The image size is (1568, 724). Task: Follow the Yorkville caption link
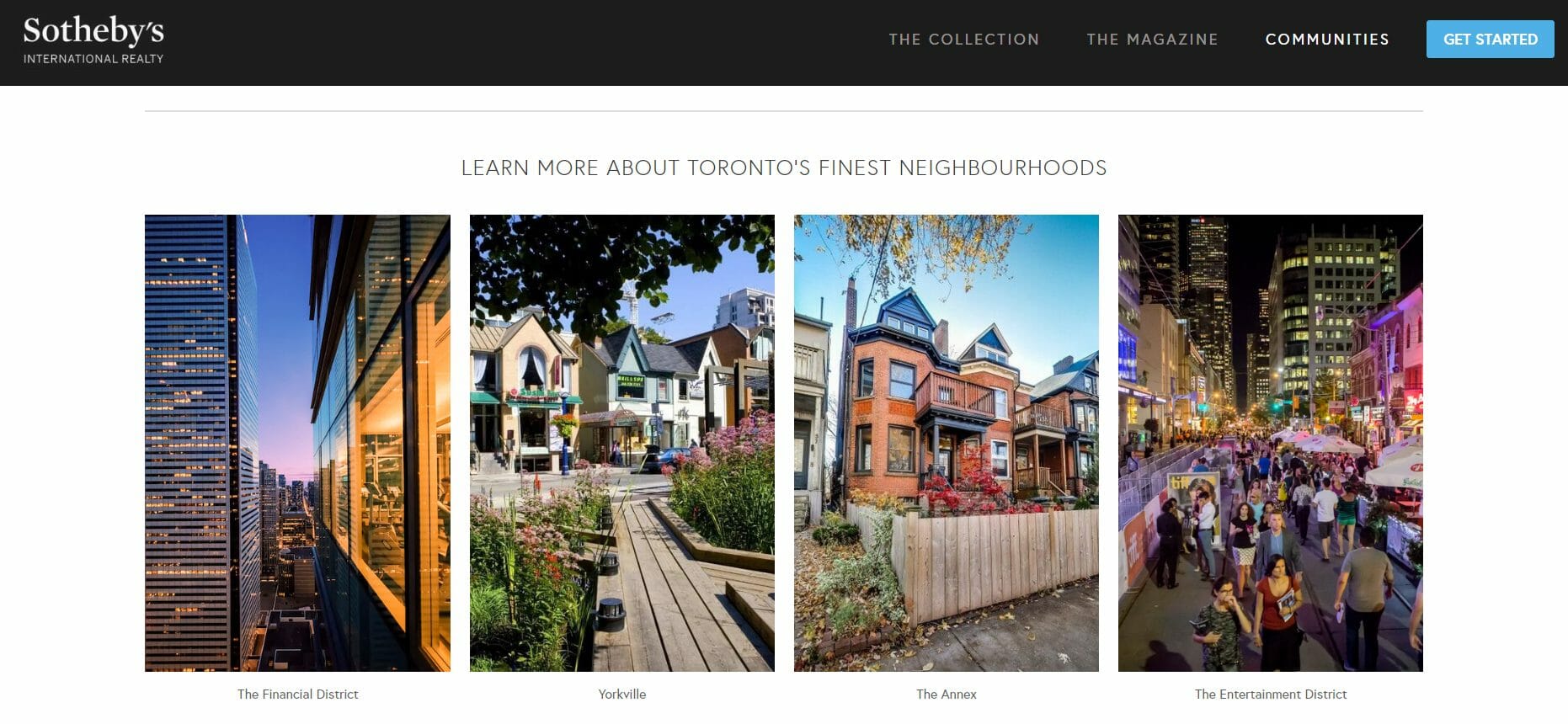click(x=622, y=695)
